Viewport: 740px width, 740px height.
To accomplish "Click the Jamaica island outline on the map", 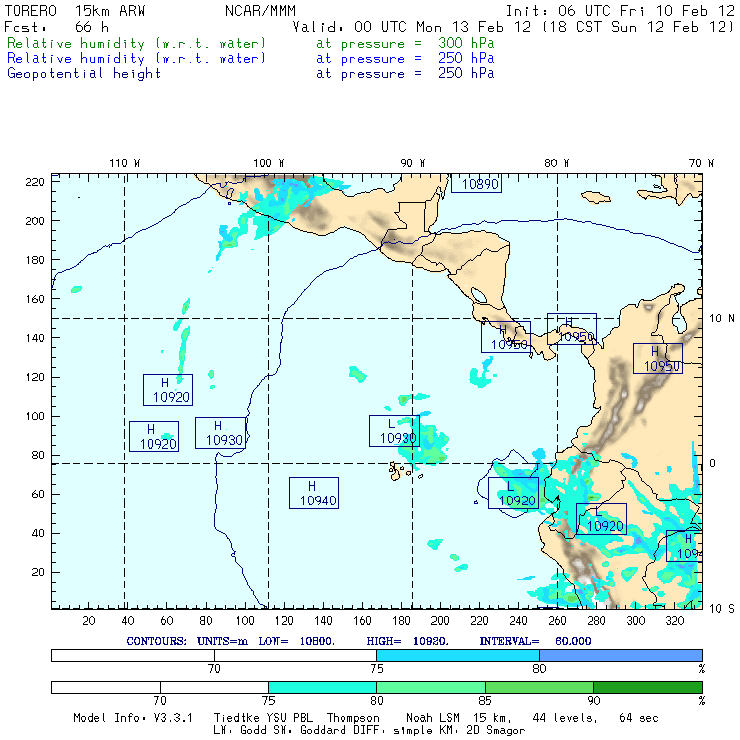I will (x=596, y=197).
